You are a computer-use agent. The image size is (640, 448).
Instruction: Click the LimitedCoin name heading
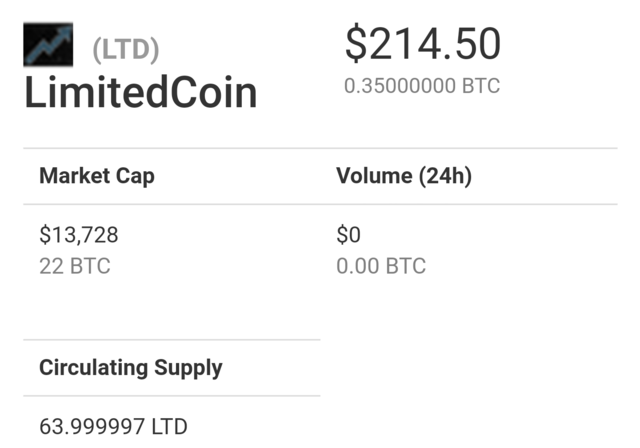point(141,93)
